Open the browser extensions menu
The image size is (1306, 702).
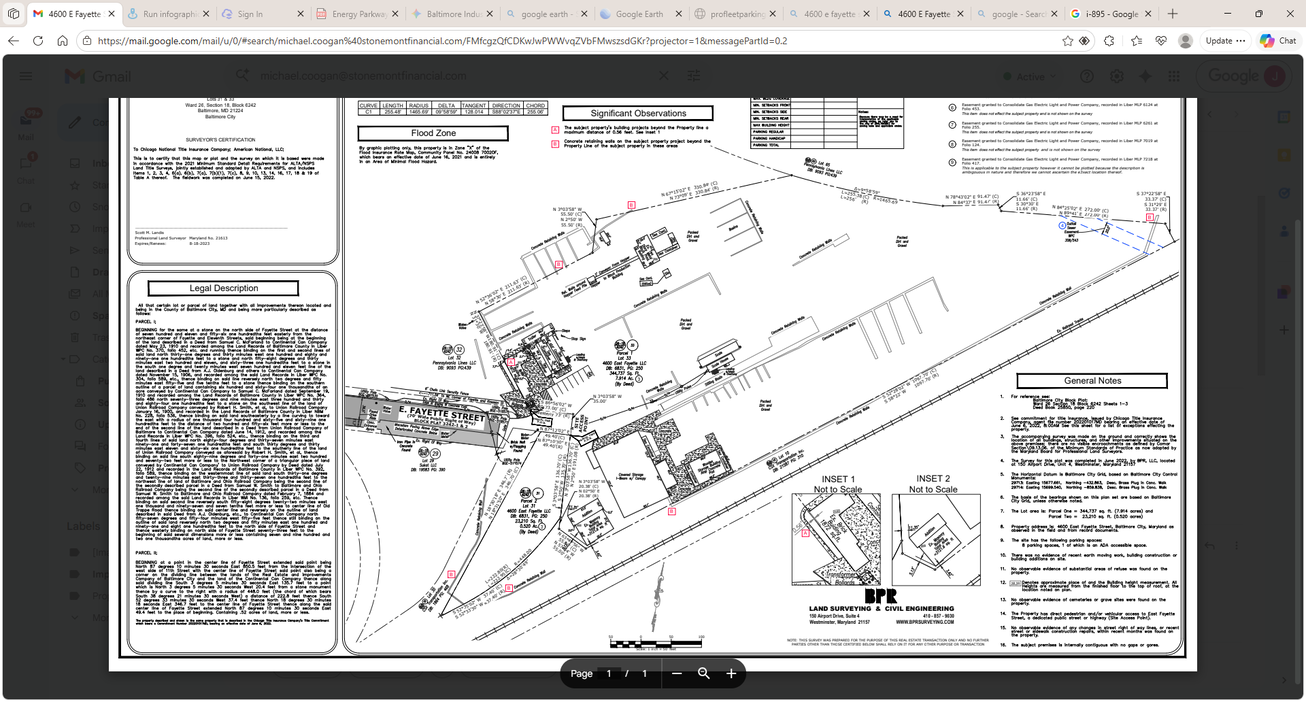[x=1109, y=41]
